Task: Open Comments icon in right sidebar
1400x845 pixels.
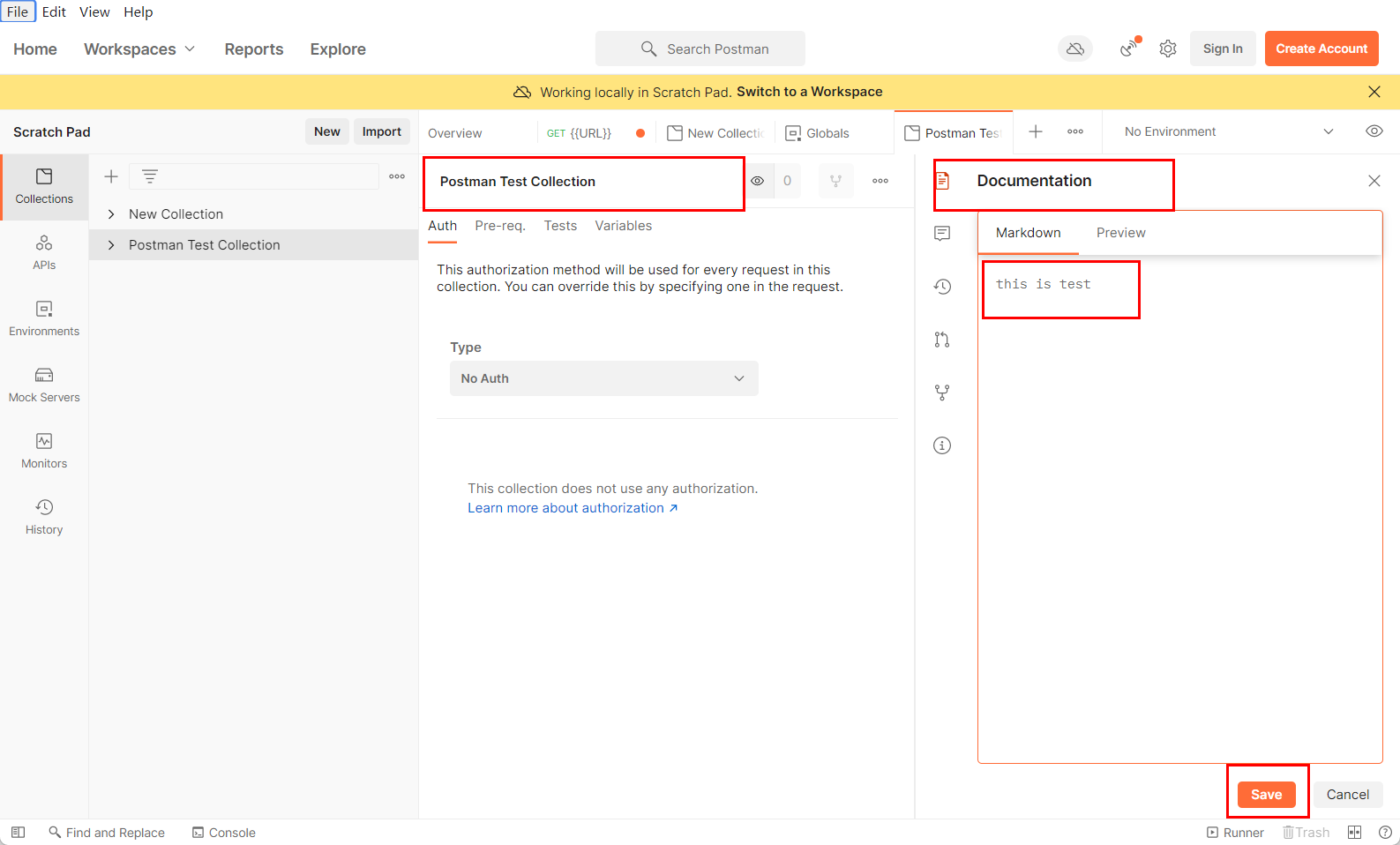Action: (942, 233)
